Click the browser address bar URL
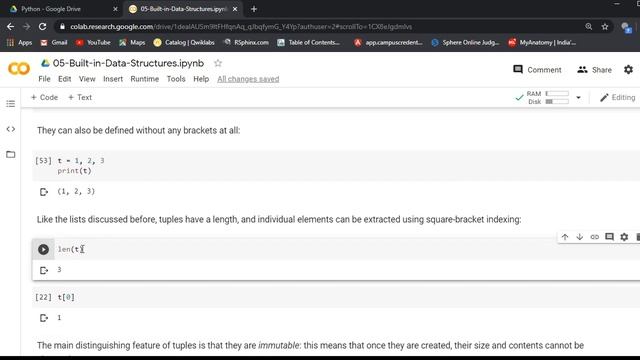This screenshot has height=360, width=640. coord(241,27)
